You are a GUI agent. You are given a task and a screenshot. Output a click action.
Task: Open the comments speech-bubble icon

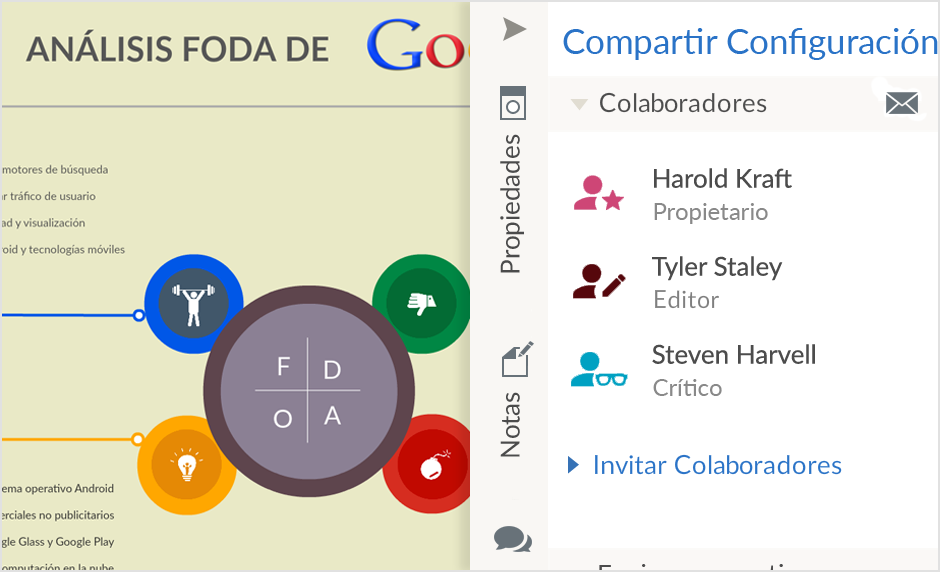click(x=513, y=538)
